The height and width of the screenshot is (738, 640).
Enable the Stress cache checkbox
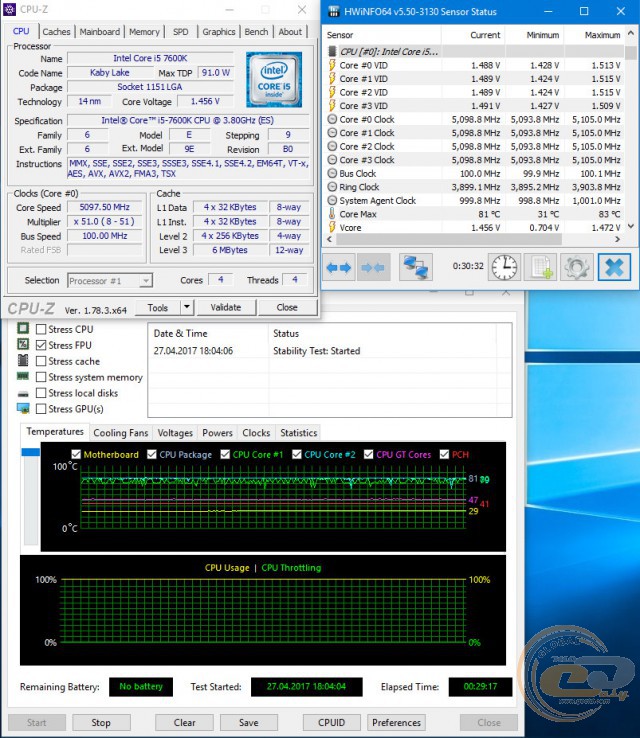[x=41, y=361]
